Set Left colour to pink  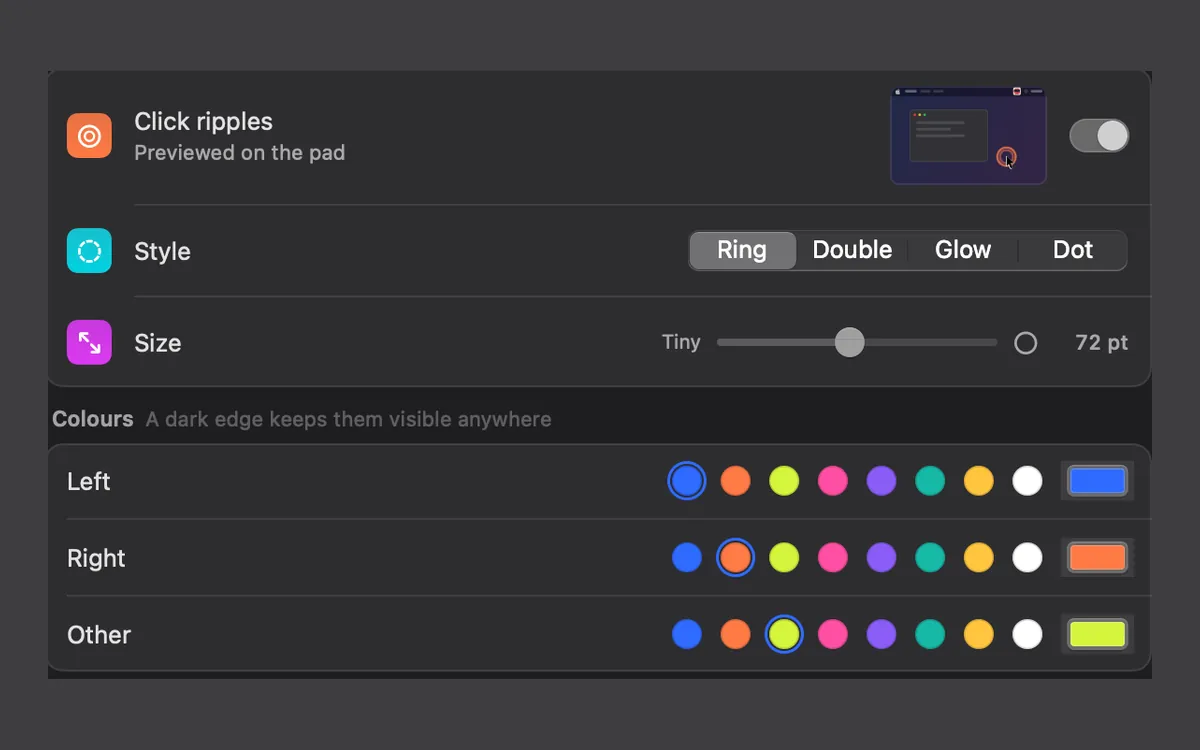[833, 481]
